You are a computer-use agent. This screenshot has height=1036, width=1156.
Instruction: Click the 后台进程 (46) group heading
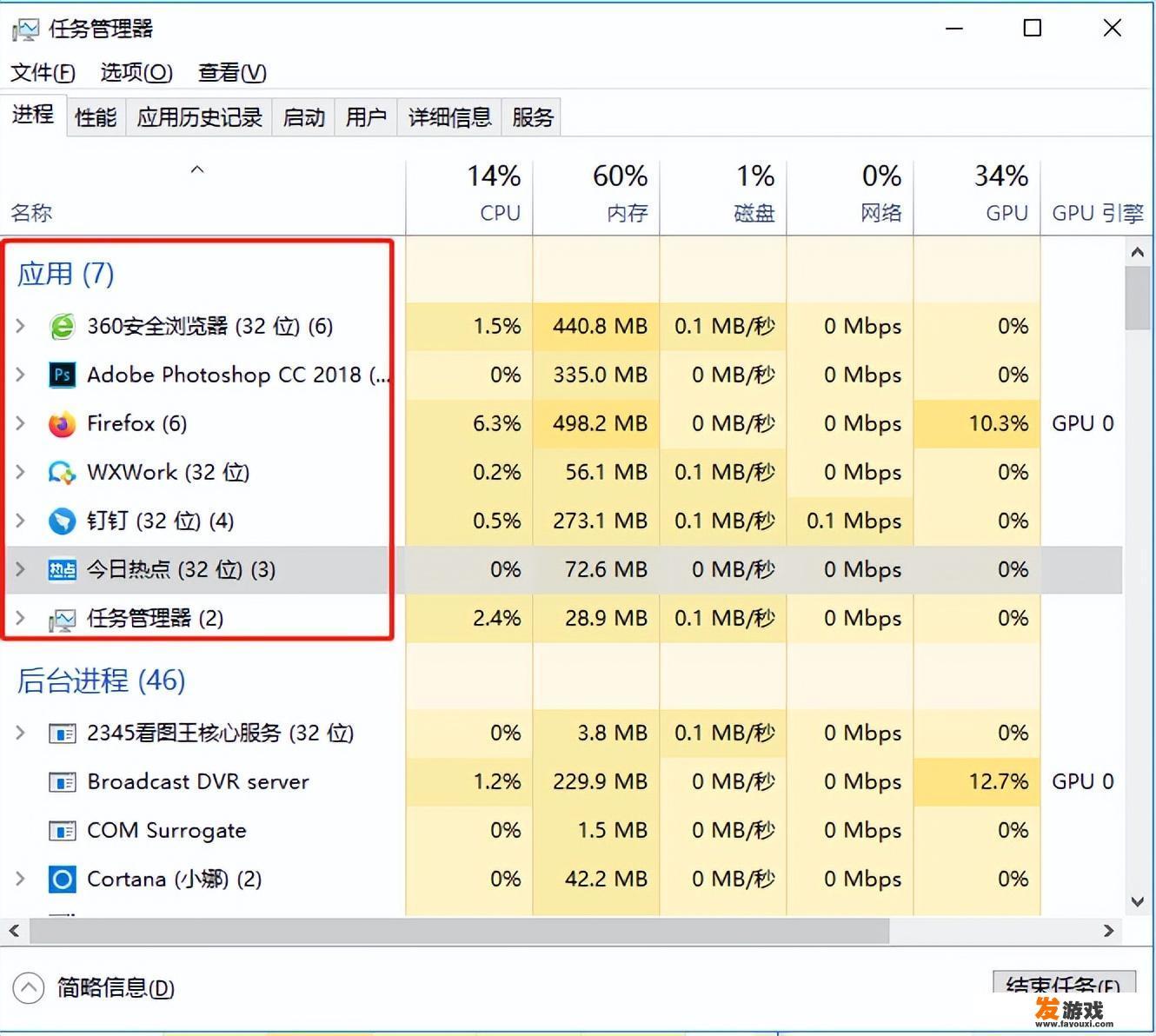(x=101, y=681)
